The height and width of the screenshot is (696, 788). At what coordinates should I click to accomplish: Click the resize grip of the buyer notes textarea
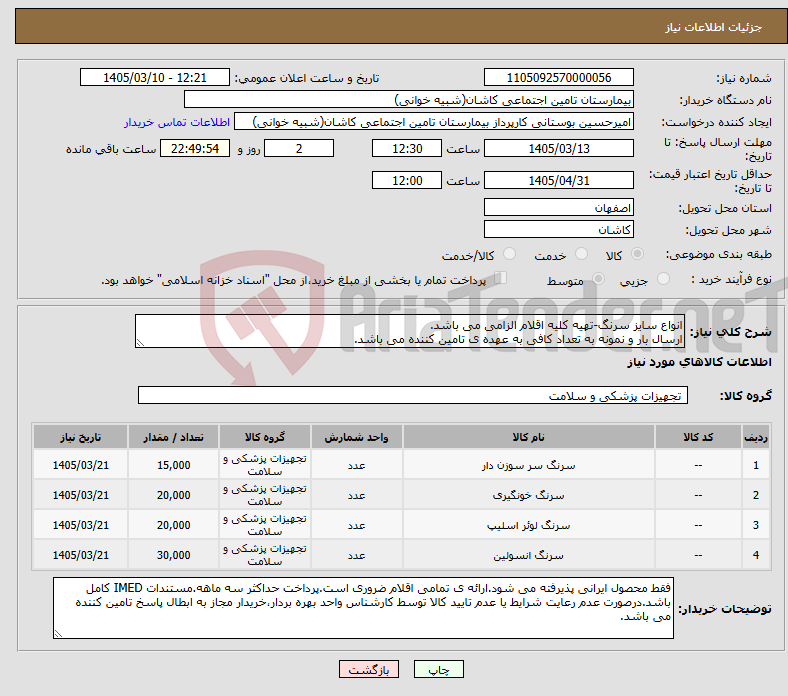pyautogui.click(x=58, y=634)
